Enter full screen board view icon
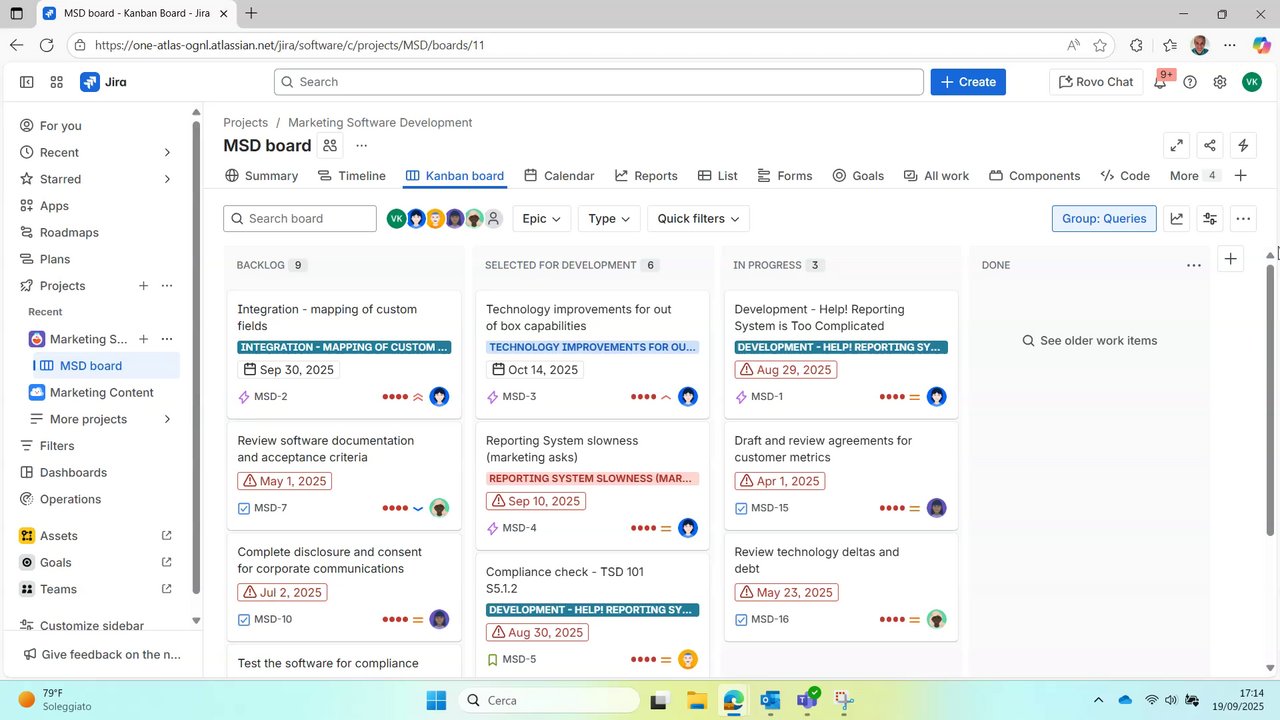The width and height of the screenshot is (1280, 720). coord(1177,145)
